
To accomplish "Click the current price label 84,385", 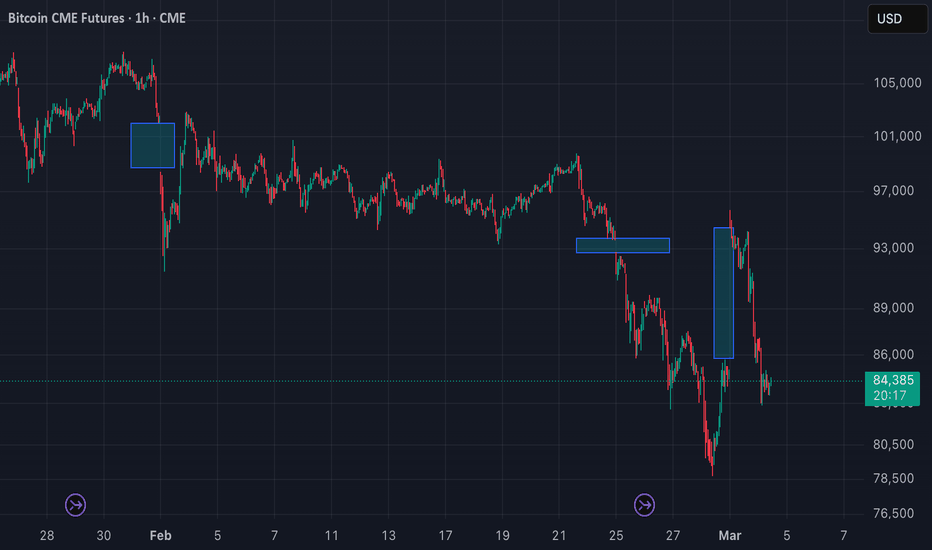I will 893,381.
